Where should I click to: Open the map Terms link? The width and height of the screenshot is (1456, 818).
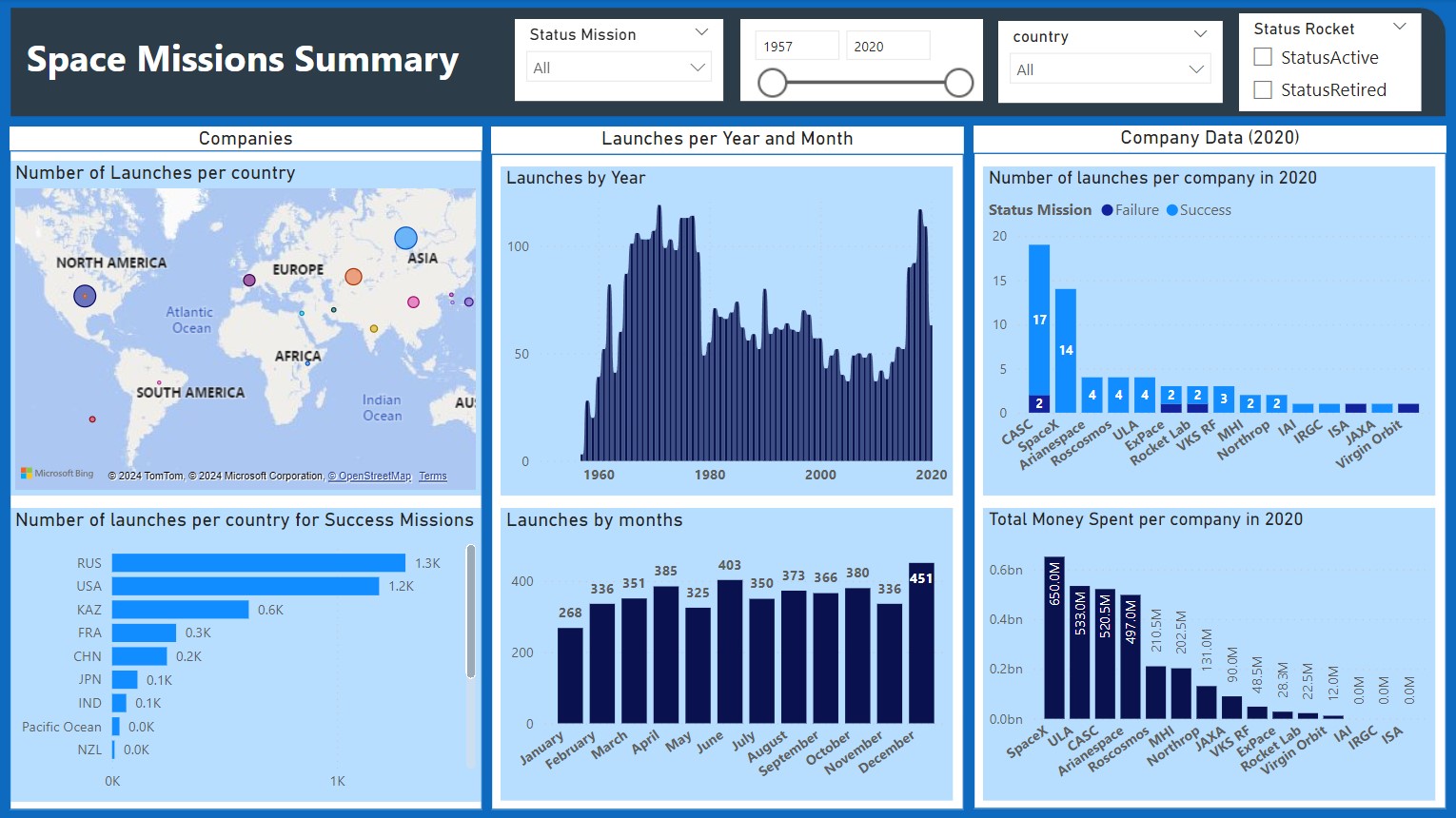point(433,476)
